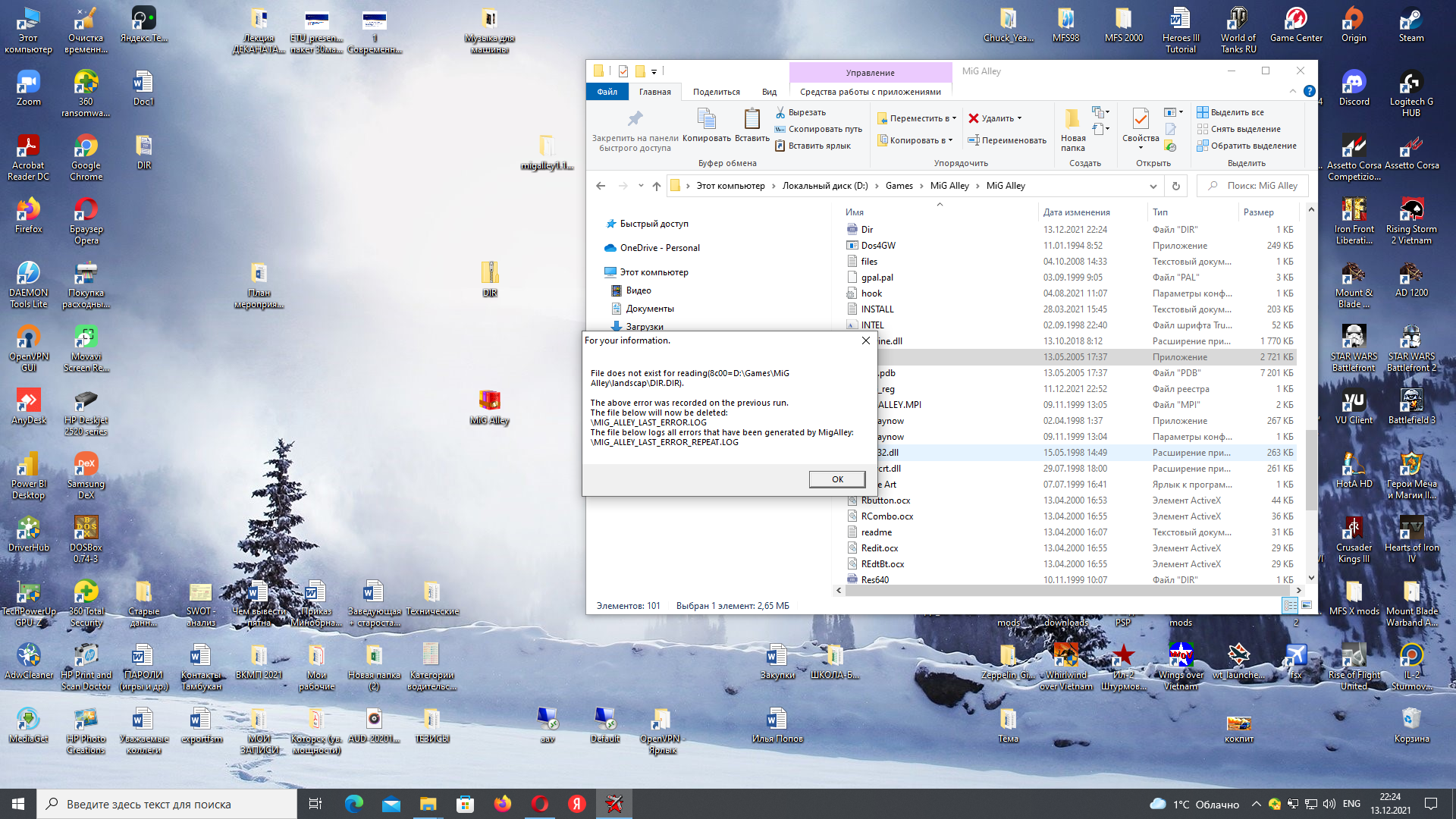
Task: Open the address bar history dropdown
Action: coord(1153,186)
